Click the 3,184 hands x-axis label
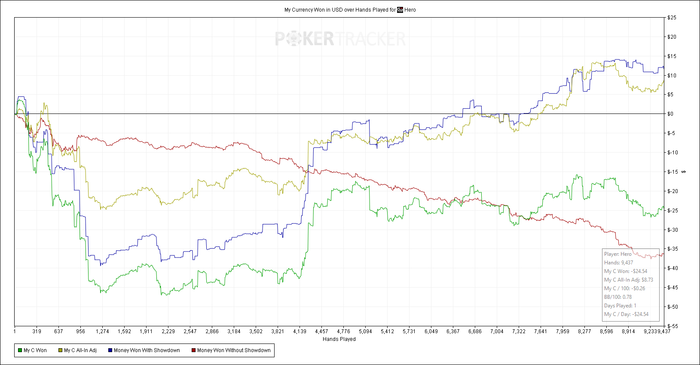Viewport: 700px width, 365px height. coord(233,332)
